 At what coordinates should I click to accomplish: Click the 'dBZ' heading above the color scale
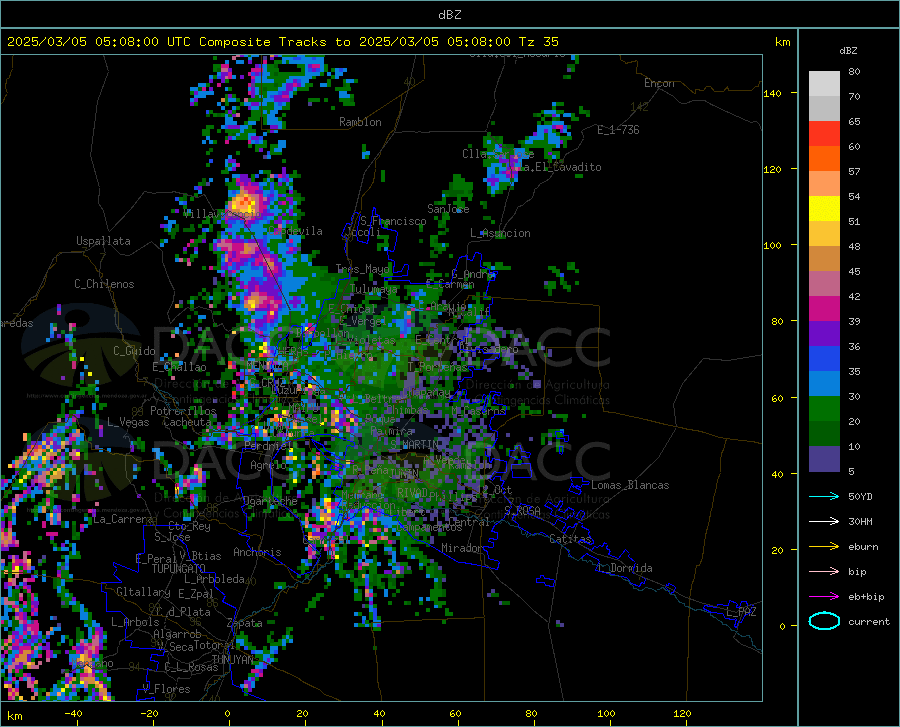(848, 50)
